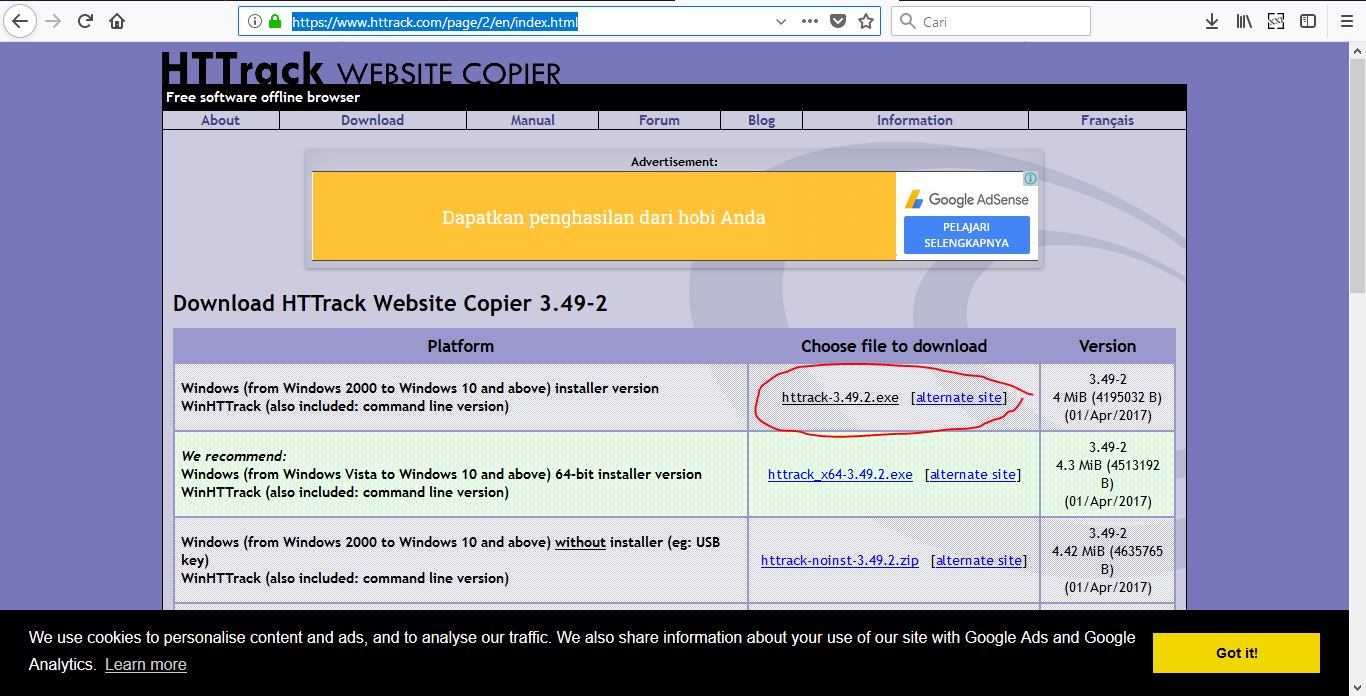
Task: Open the Information menu tab
Action: coord(915,120)
